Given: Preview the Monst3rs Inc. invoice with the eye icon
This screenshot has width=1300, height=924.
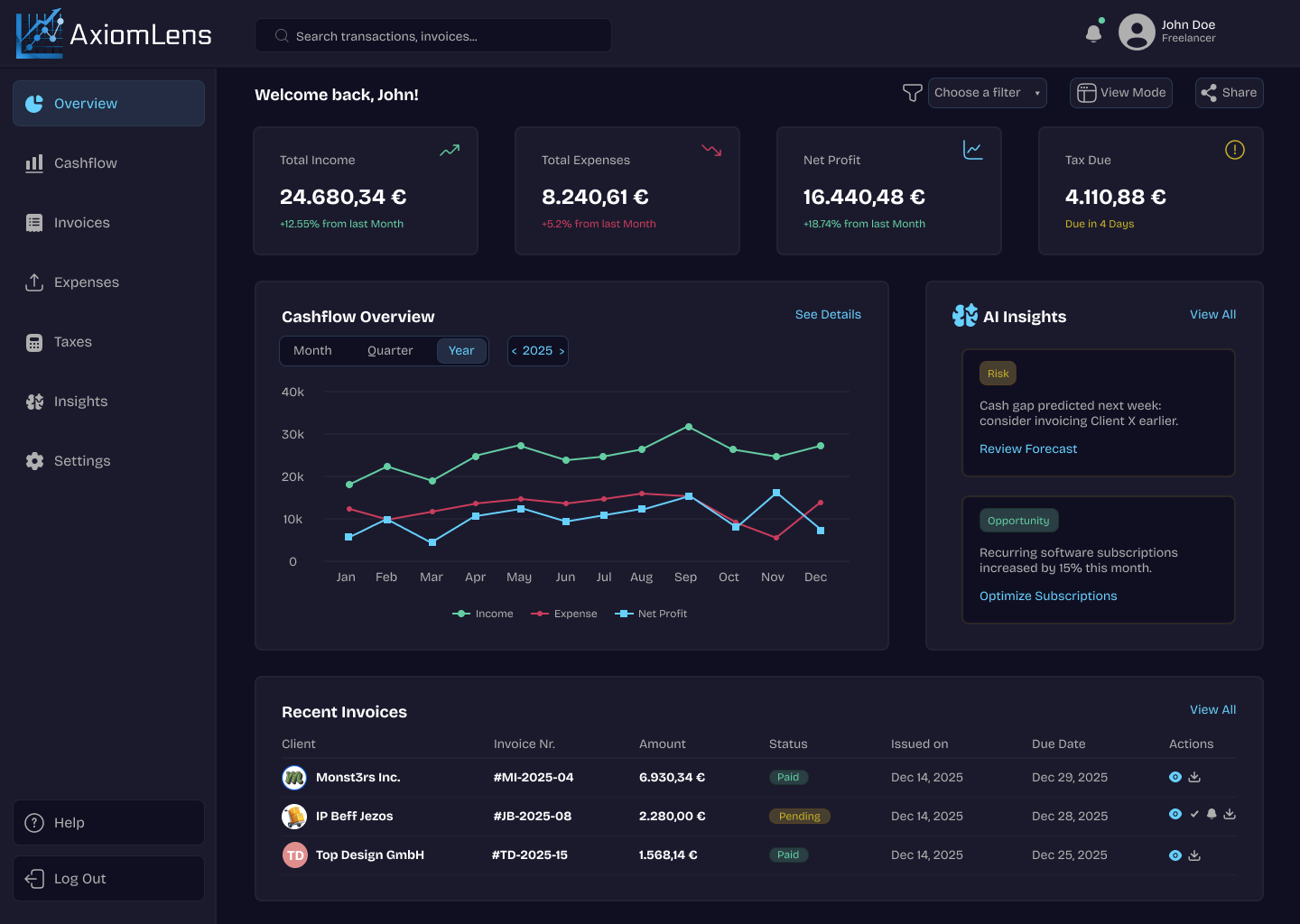Looking at the screenshot, I should coord(1175,777).
